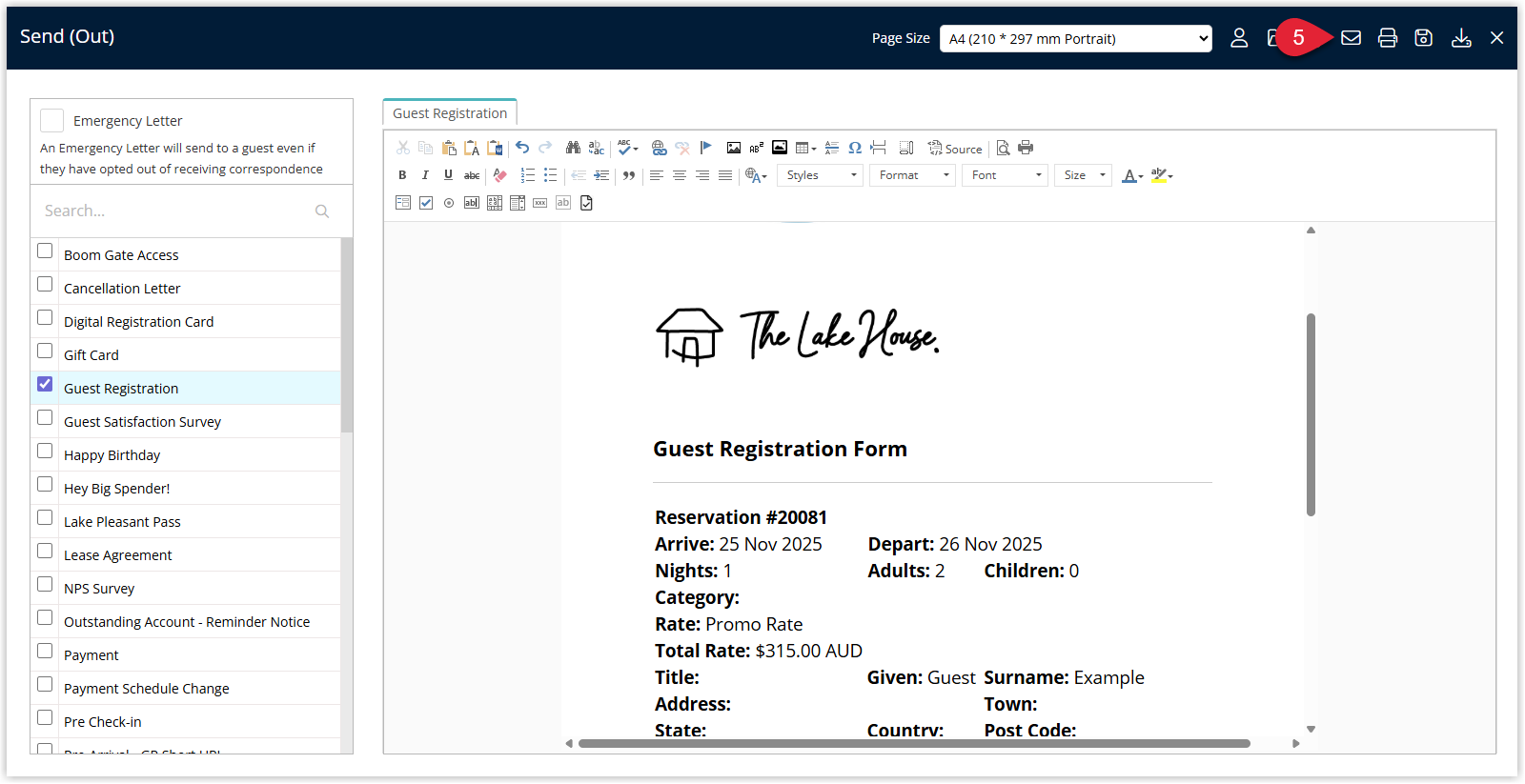Click the print icon in header

click(x=1388, y=38)
